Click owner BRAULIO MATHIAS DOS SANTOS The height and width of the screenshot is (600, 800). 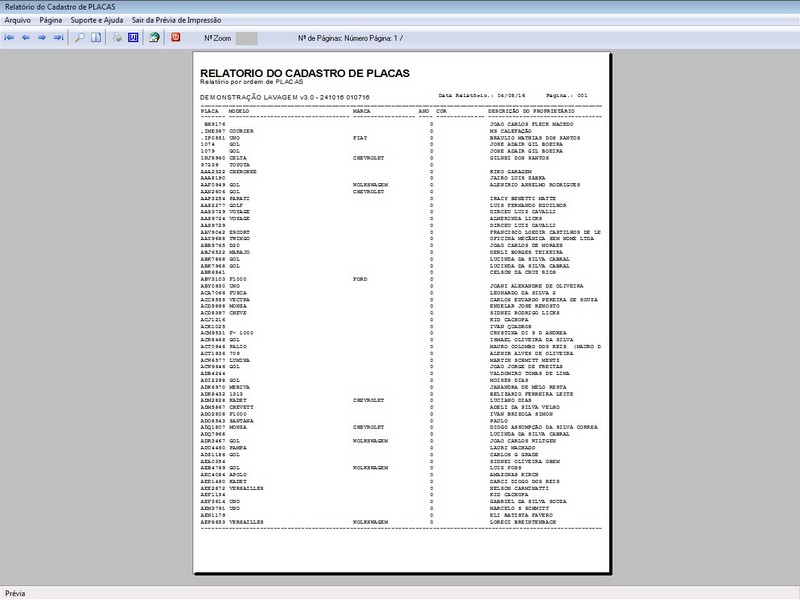click(x=535, y=138)
